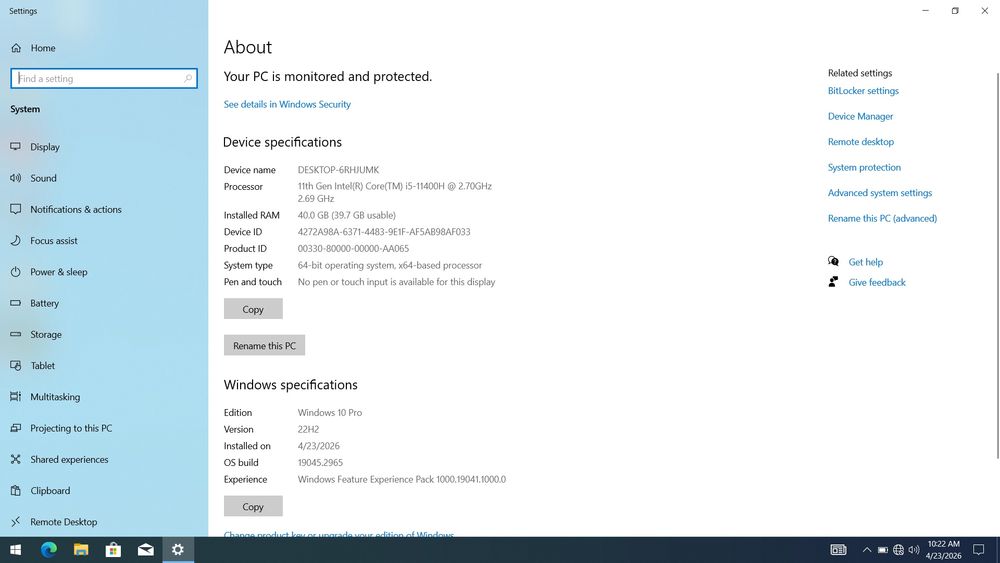Open Display settings
This screenshot has width=1000, height=563.
[x=45, y=147]
